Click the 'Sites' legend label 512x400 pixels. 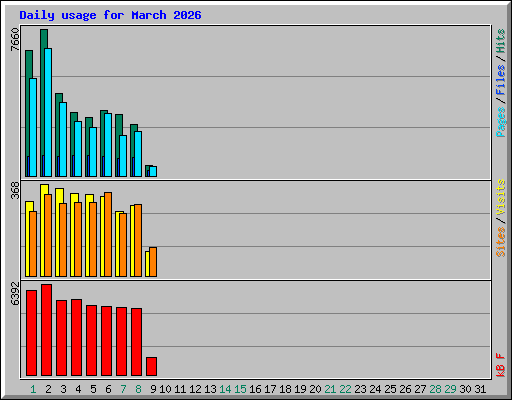click(501, 242)
